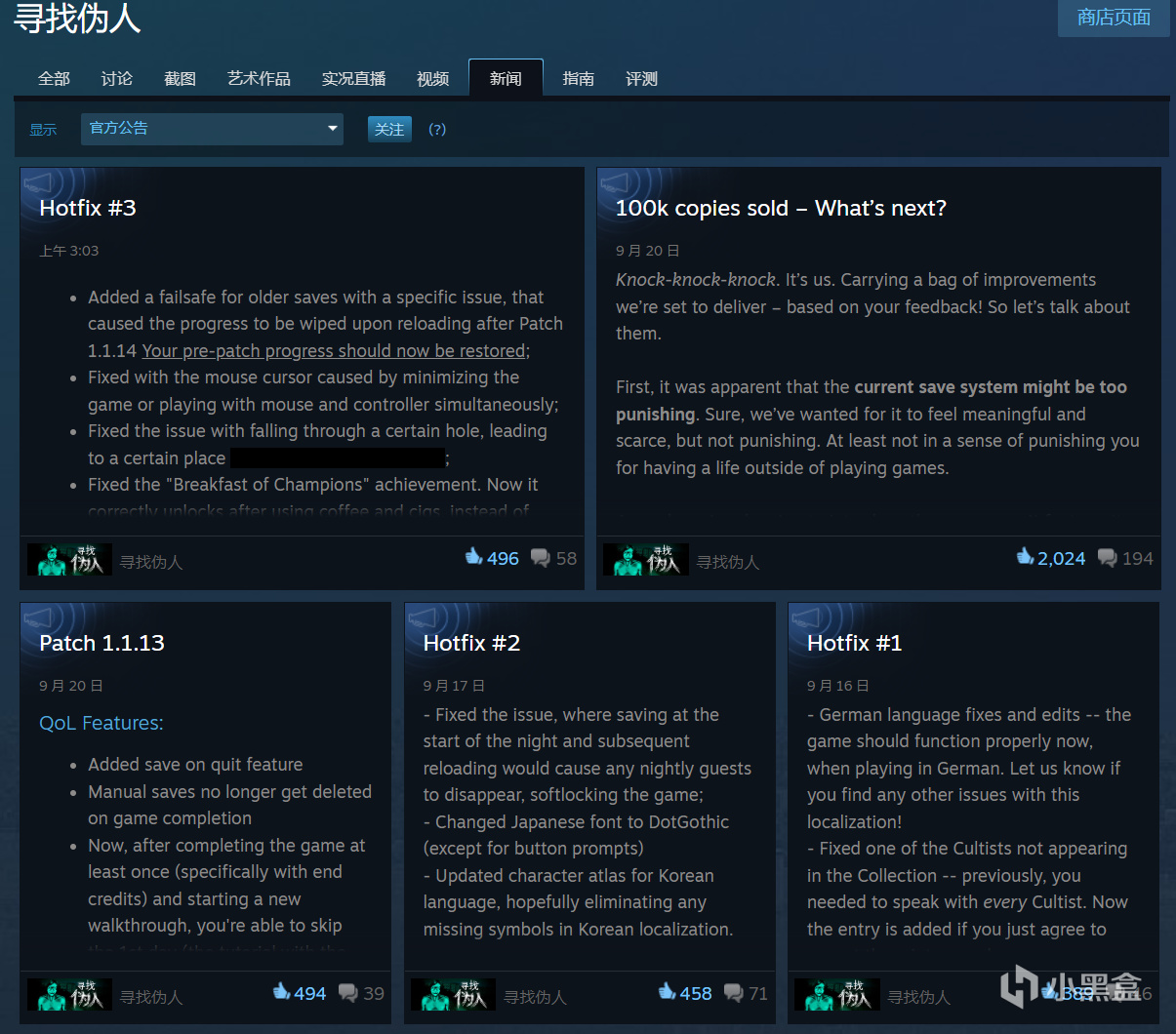This screenshot has height=1034, width=1176.
Task: Switch to the 视频 tab
Action: point(432,79)
